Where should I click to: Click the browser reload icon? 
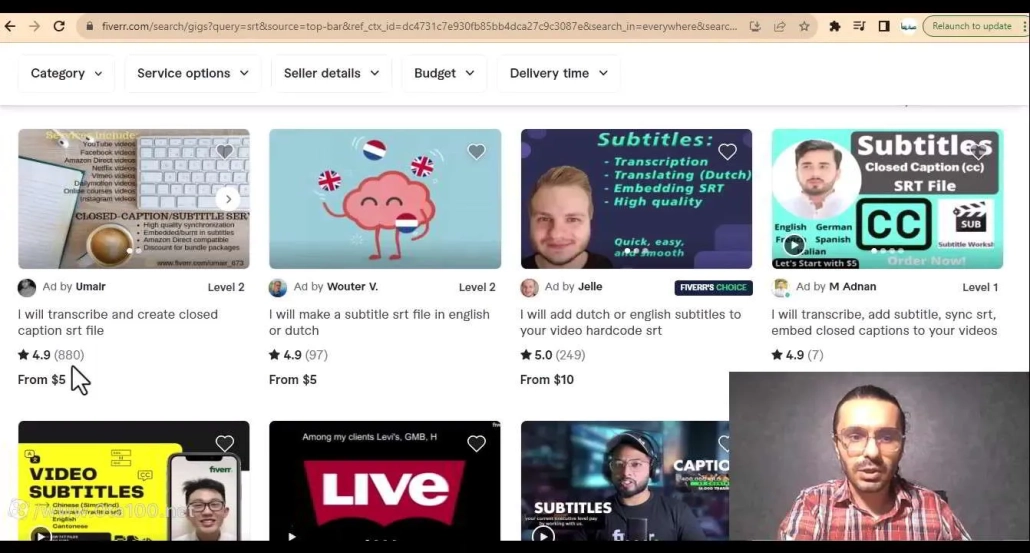pyautogui.click(x=59, y=26)
